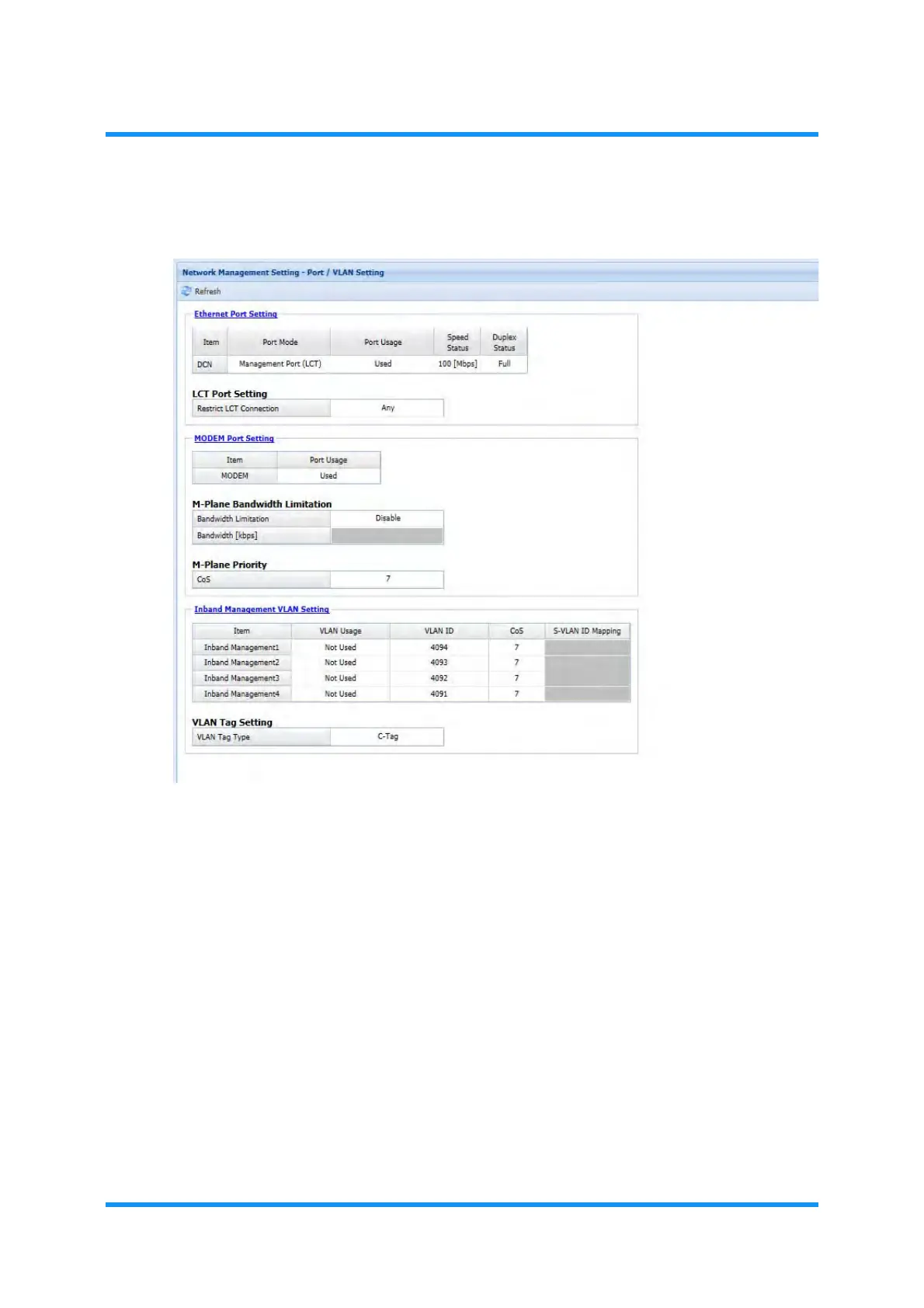Screen dimensions: 924x1308
Task: Click the VLAN Tag Type label
Action: (261, 738)
